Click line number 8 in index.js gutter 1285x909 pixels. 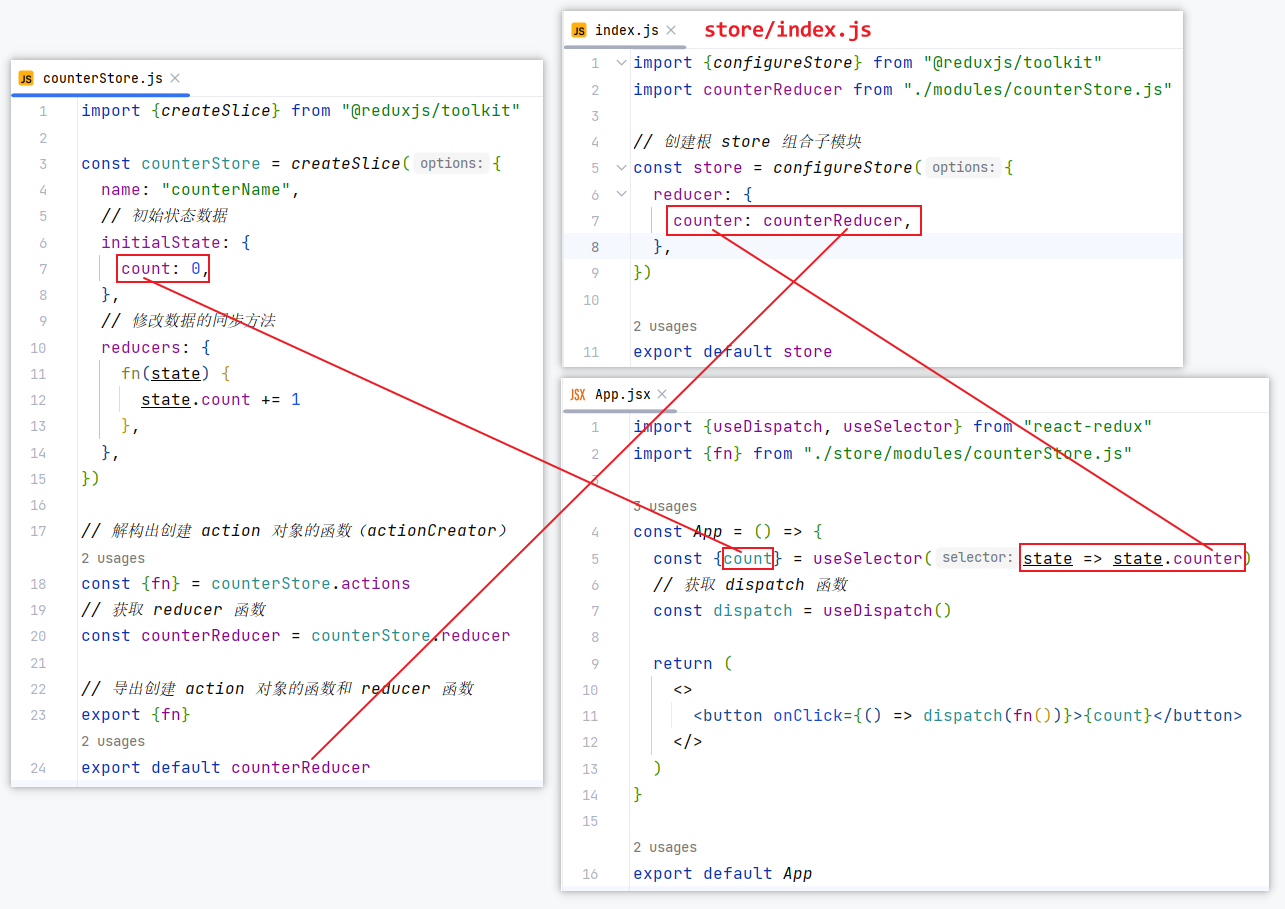click(x=595, y=247)
